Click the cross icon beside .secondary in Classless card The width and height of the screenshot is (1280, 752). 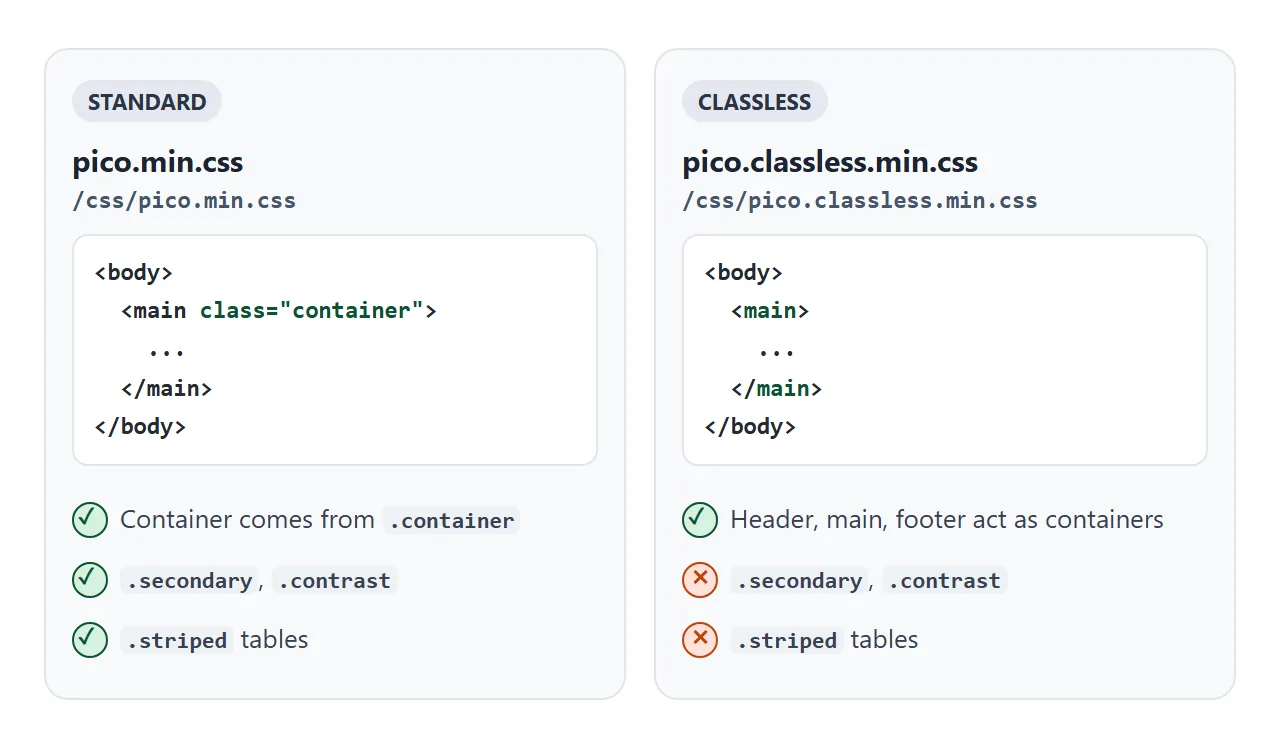tap(700, 580)
